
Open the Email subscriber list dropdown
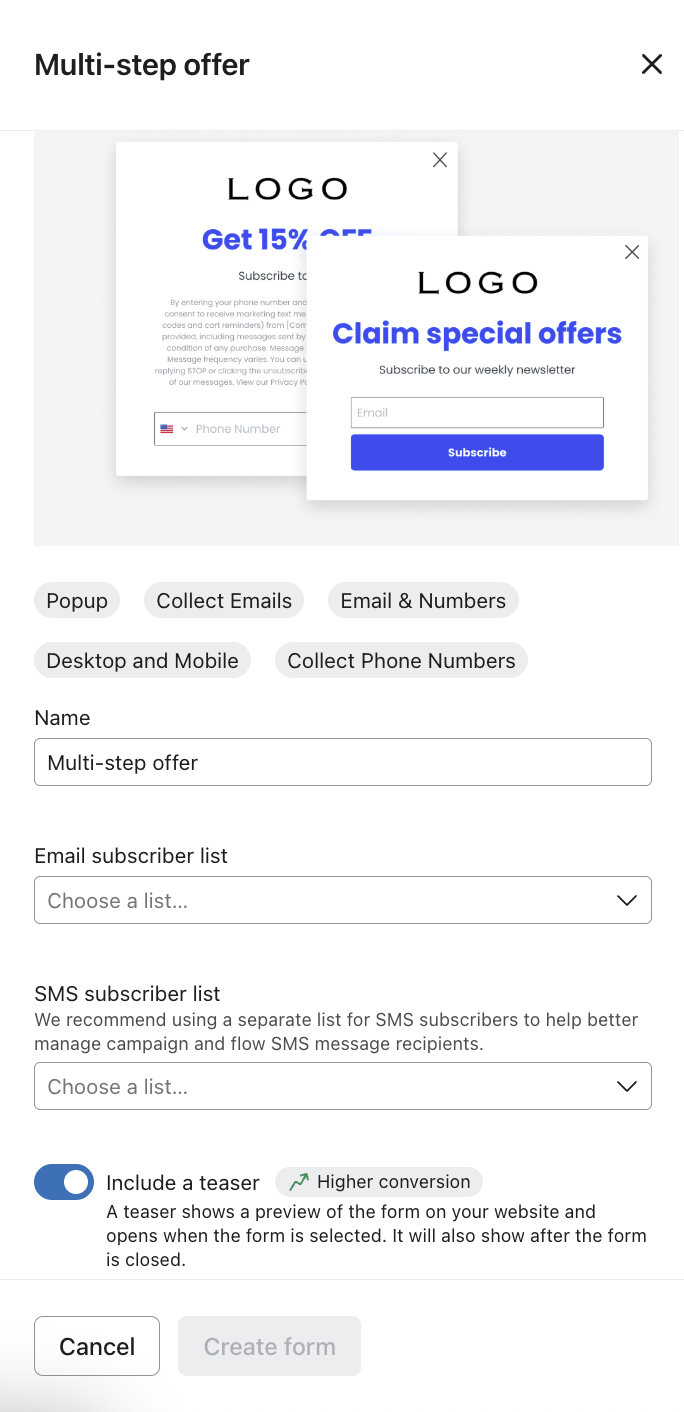point(342,900)
